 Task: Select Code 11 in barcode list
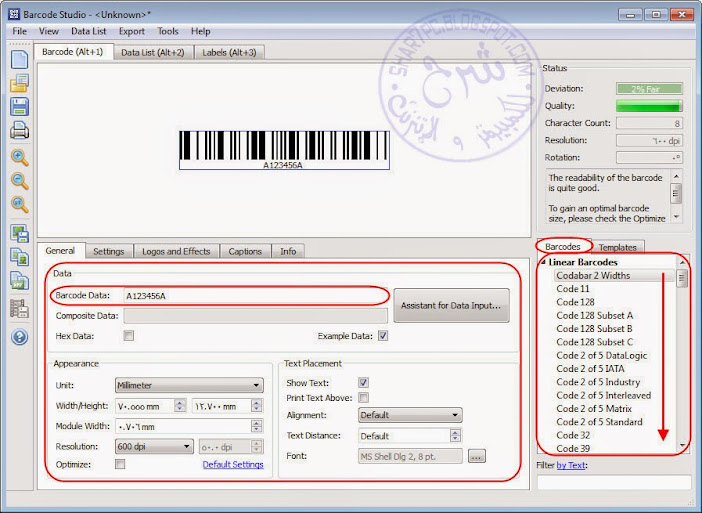click(573, 289)
